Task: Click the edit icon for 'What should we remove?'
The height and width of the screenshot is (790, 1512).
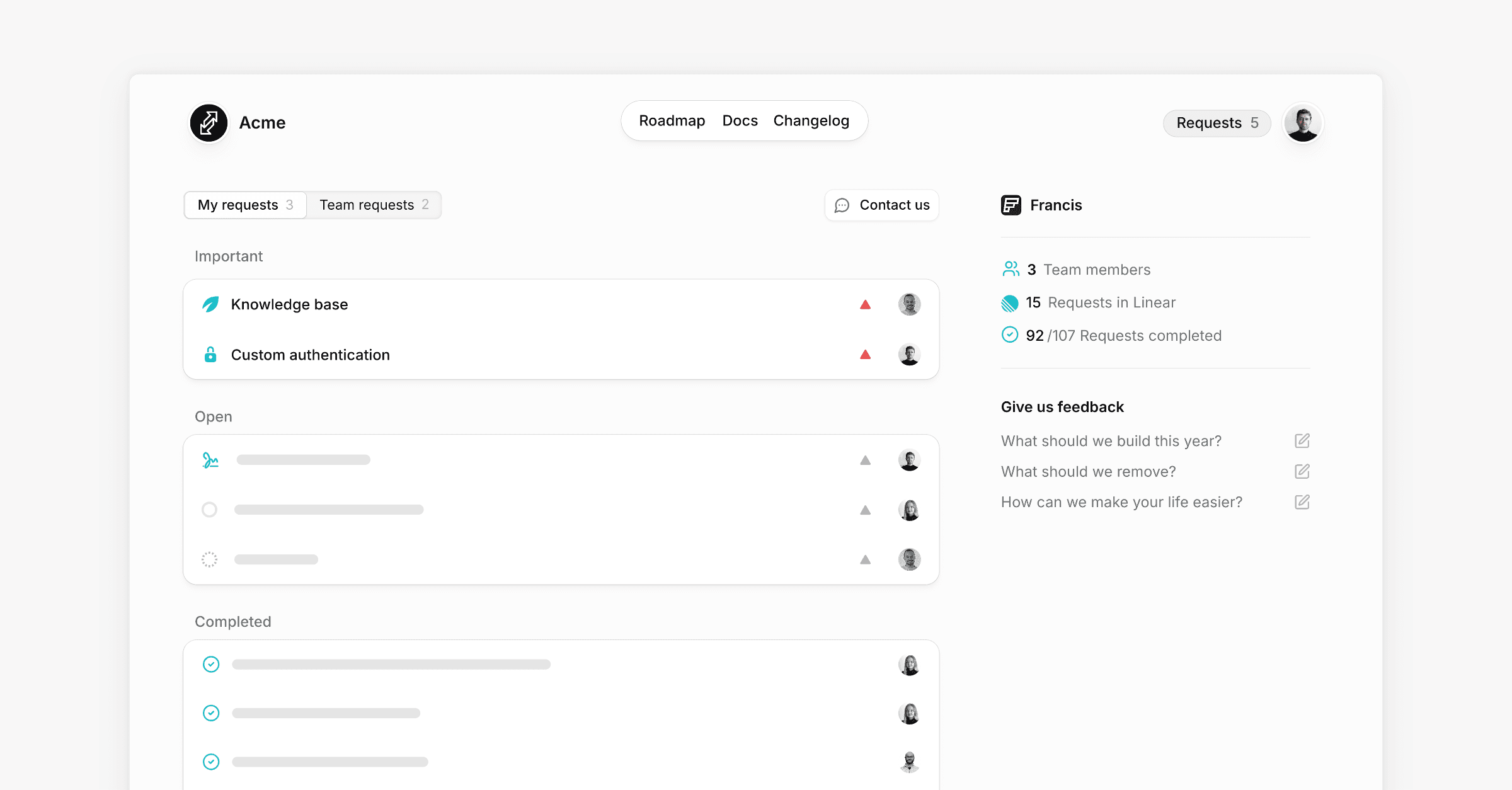Action: coord(1302,471)
